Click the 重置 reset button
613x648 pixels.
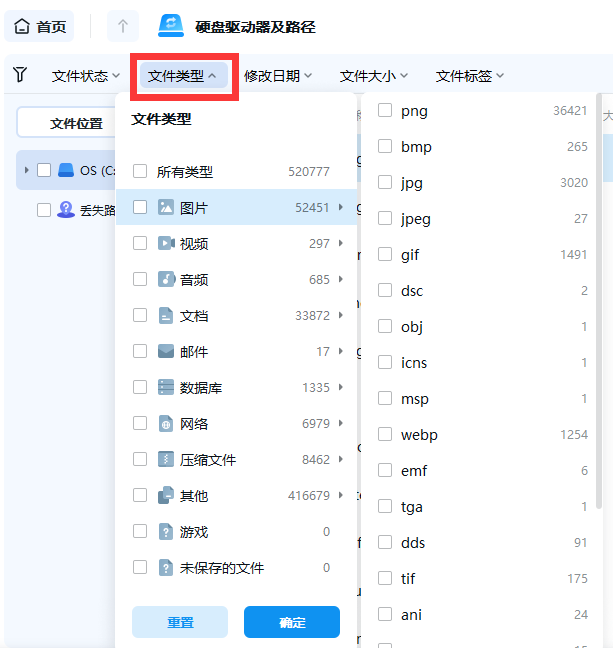tap(180, 622)
